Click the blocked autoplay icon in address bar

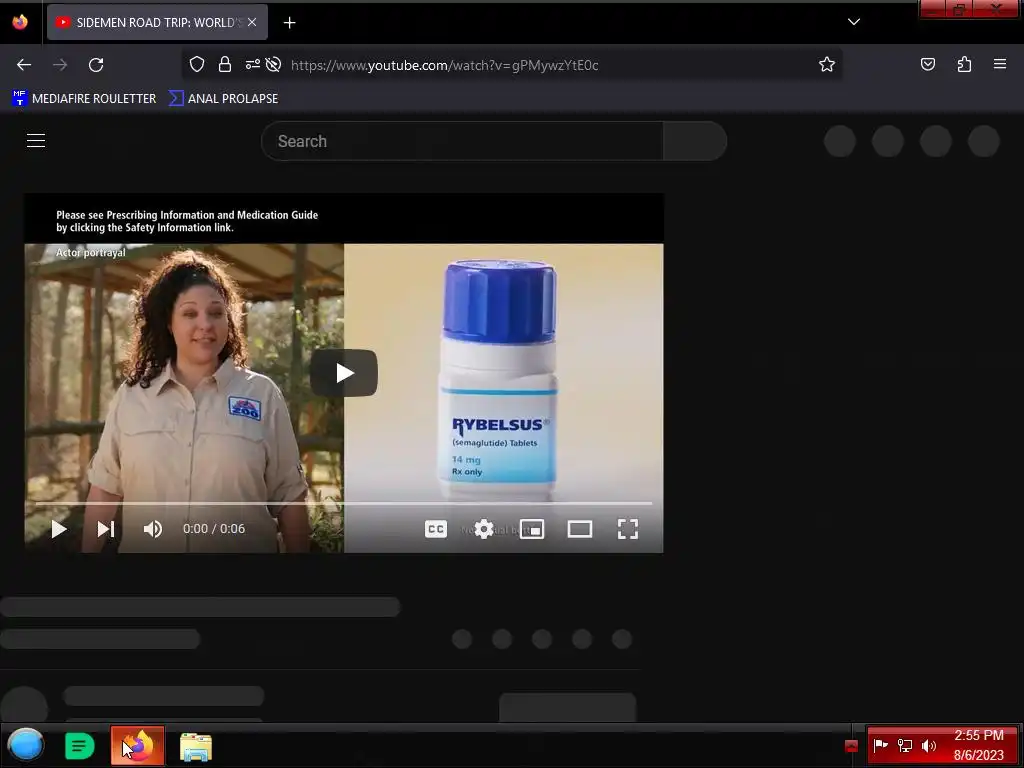[274, 64]
